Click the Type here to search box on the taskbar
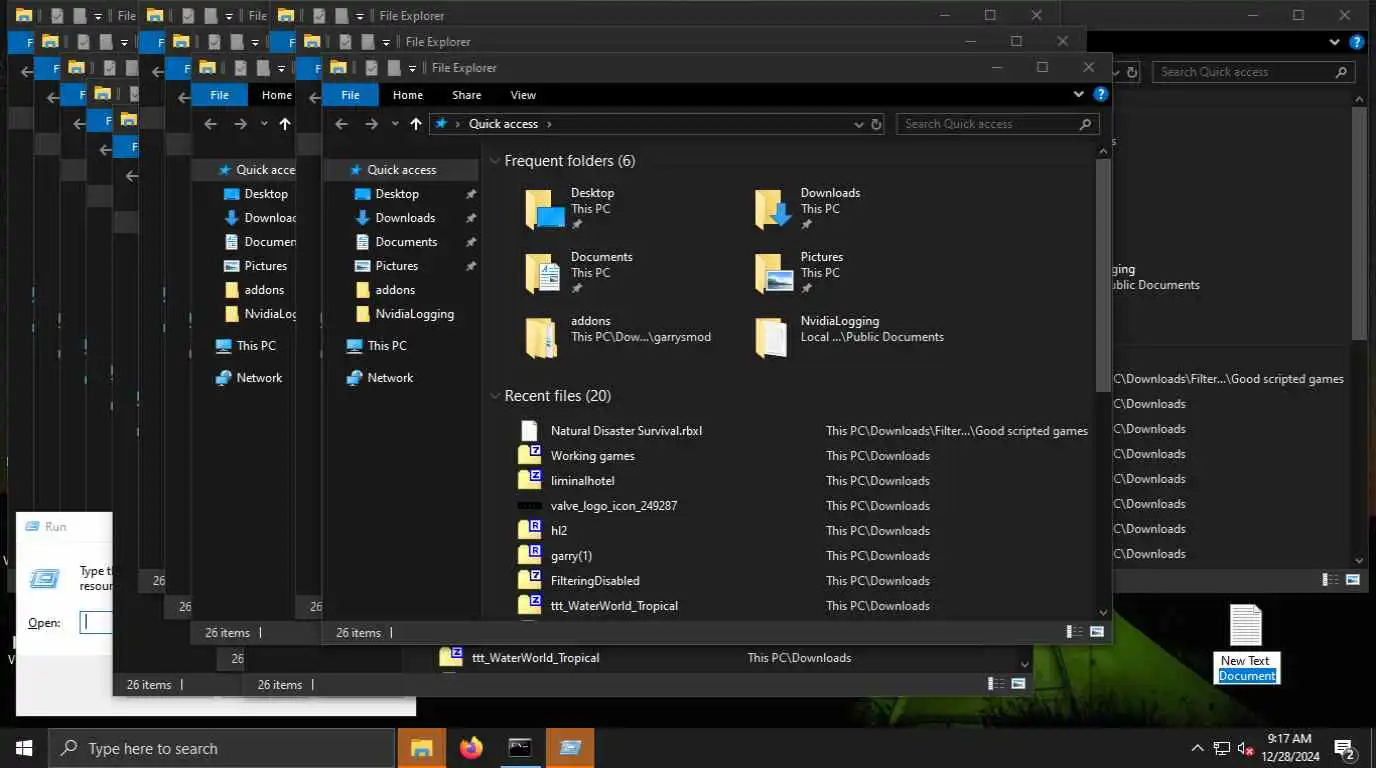The height and width of the screenshot is (768, 1376). pyautogui.click(x=222, y=748)
